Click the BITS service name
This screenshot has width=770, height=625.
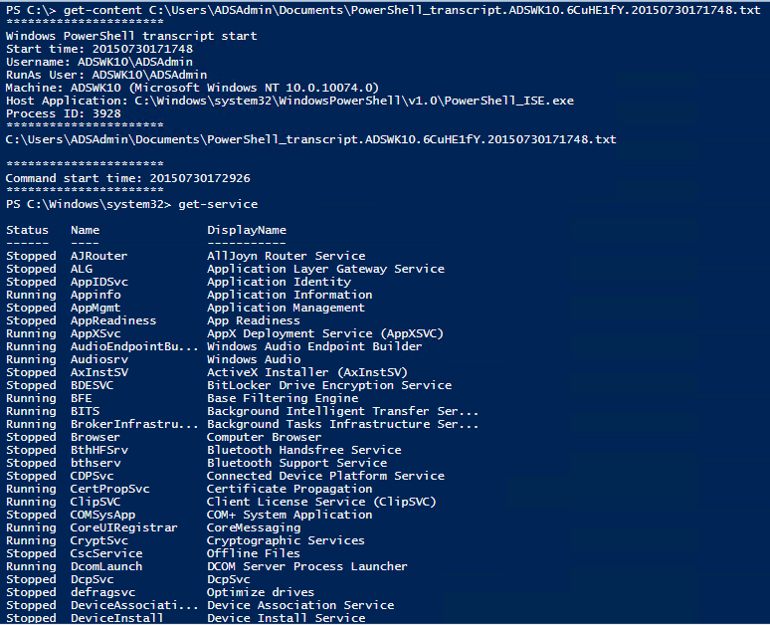(x=84, y=411)
